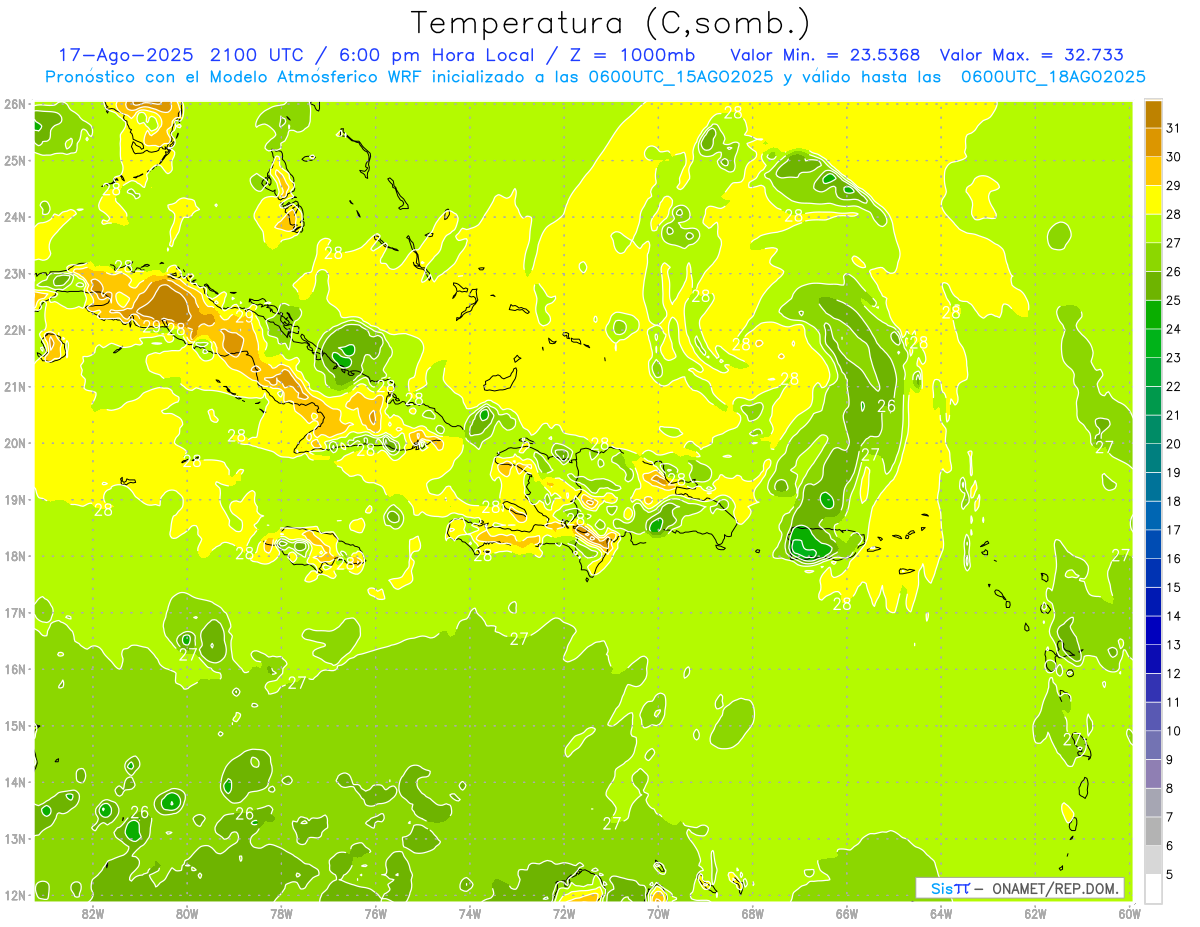Click 'Modelo Atmosferico WRF' in the subtitle
The image size is (1200, 927).
coord(294,77)
